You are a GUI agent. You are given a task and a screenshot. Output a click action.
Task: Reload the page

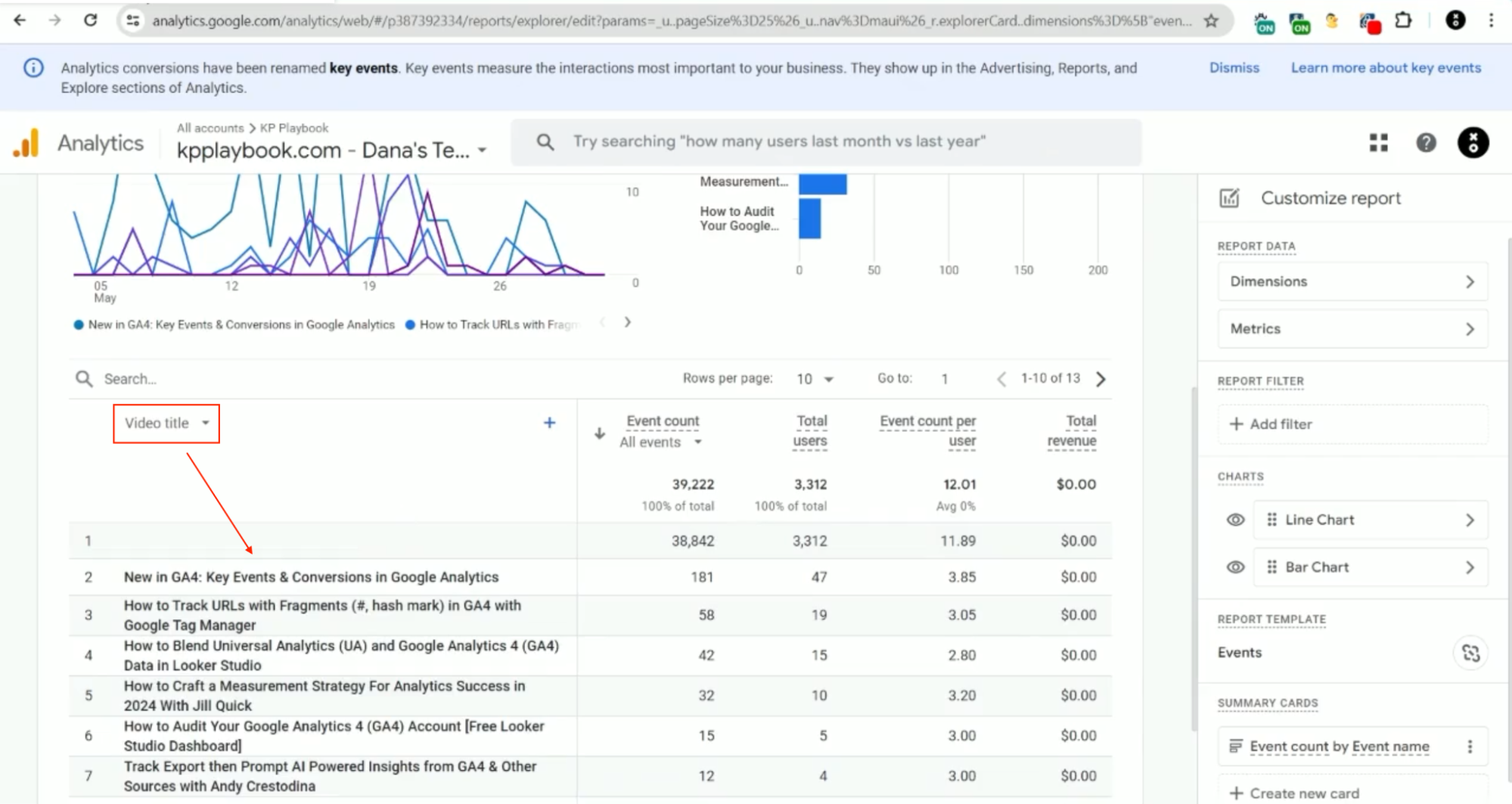coord(91,20)
